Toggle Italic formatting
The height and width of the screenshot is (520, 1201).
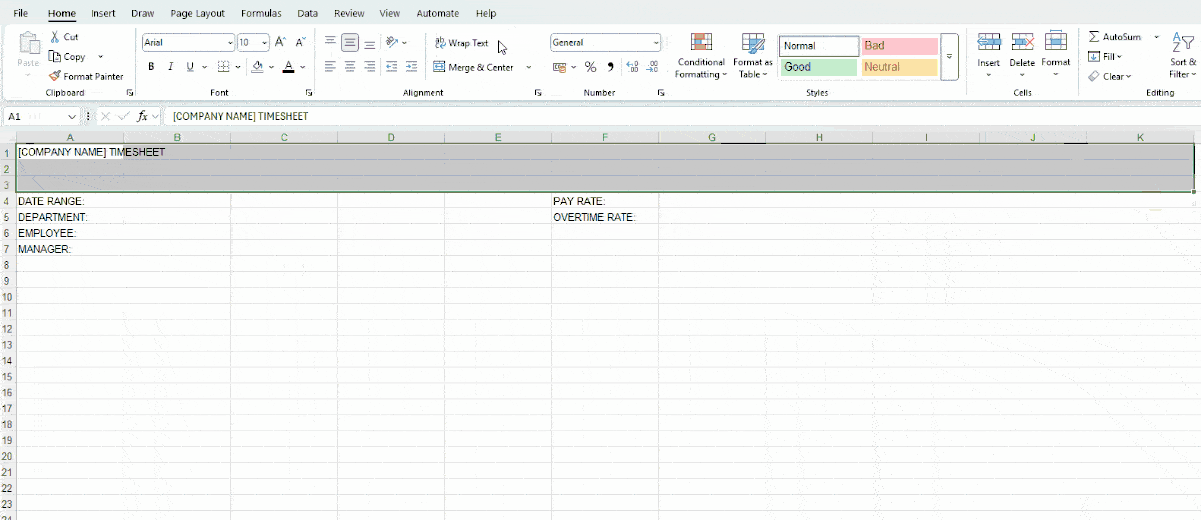pyautogui.click(x=170, y=67)
